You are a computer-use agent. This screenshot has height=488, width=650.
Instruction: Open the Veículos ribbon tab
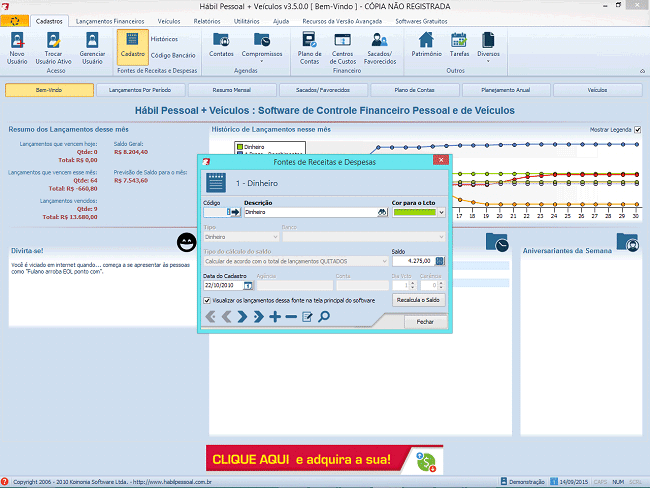point(169,21)
